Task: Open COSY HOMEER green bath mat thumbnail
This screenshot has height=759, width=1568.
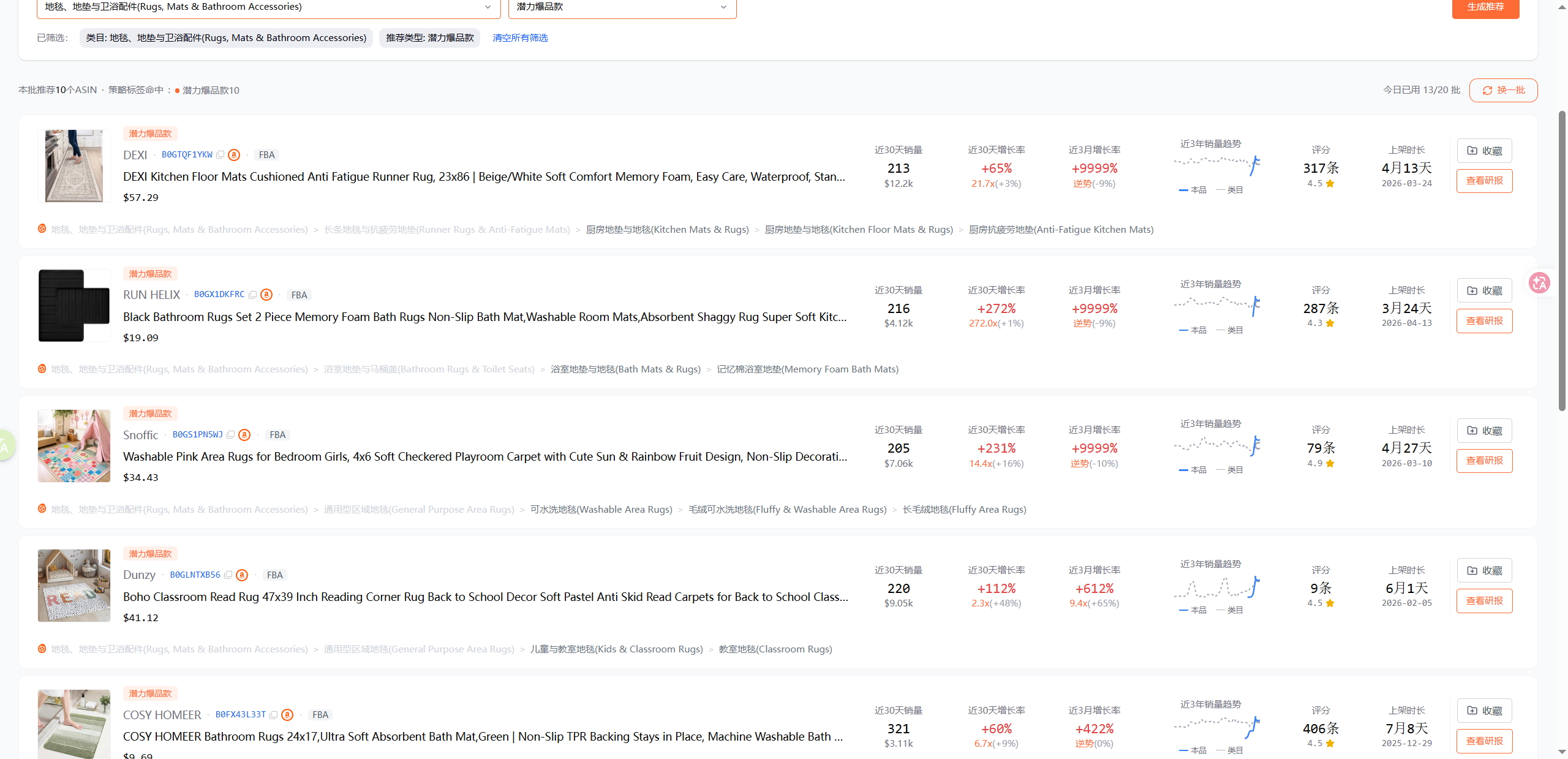Action: click(x=74, y=724)
